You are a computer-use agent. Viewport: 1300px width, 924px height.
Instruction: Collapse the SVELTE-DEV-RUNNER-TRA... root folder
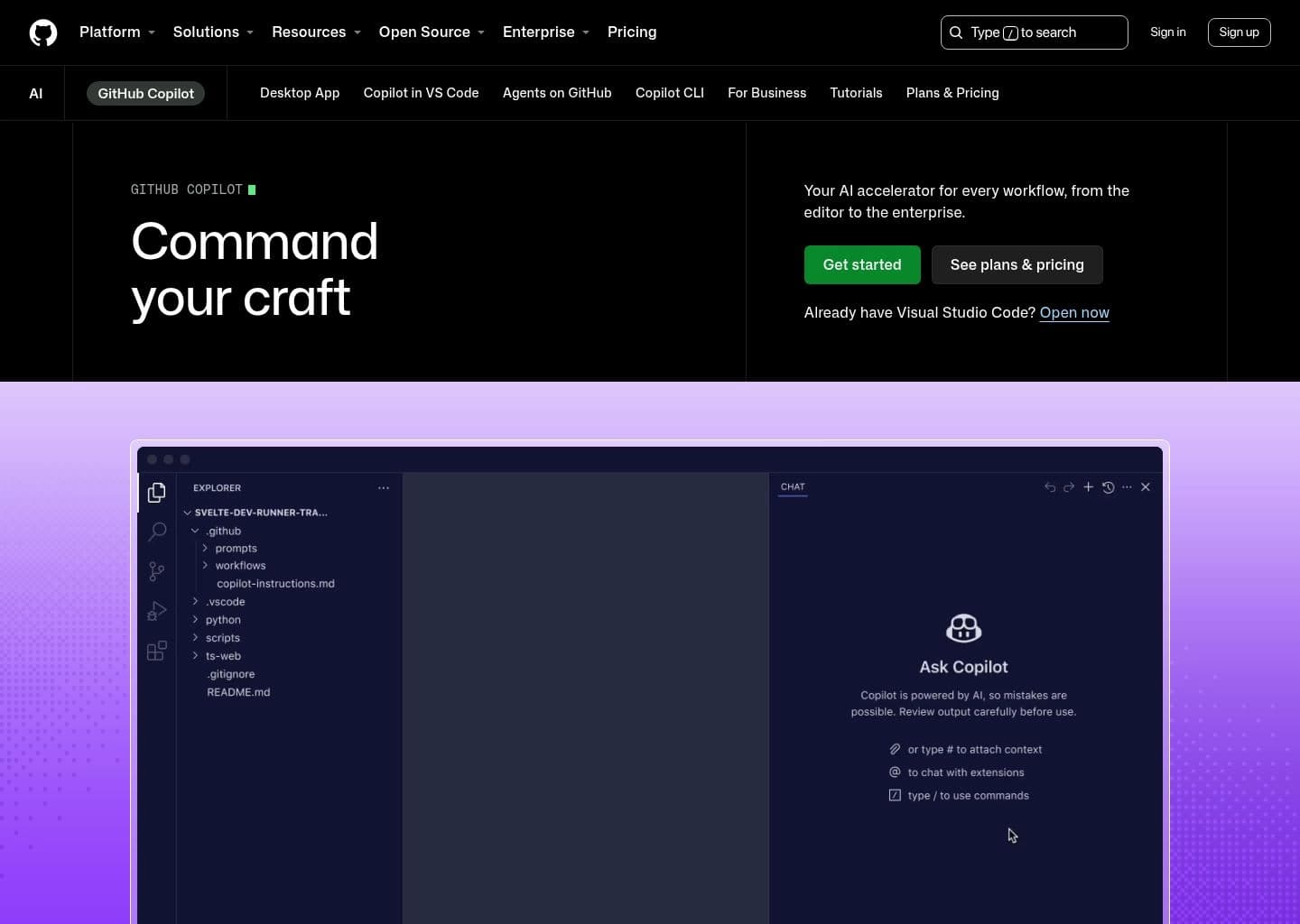(188, 513)
